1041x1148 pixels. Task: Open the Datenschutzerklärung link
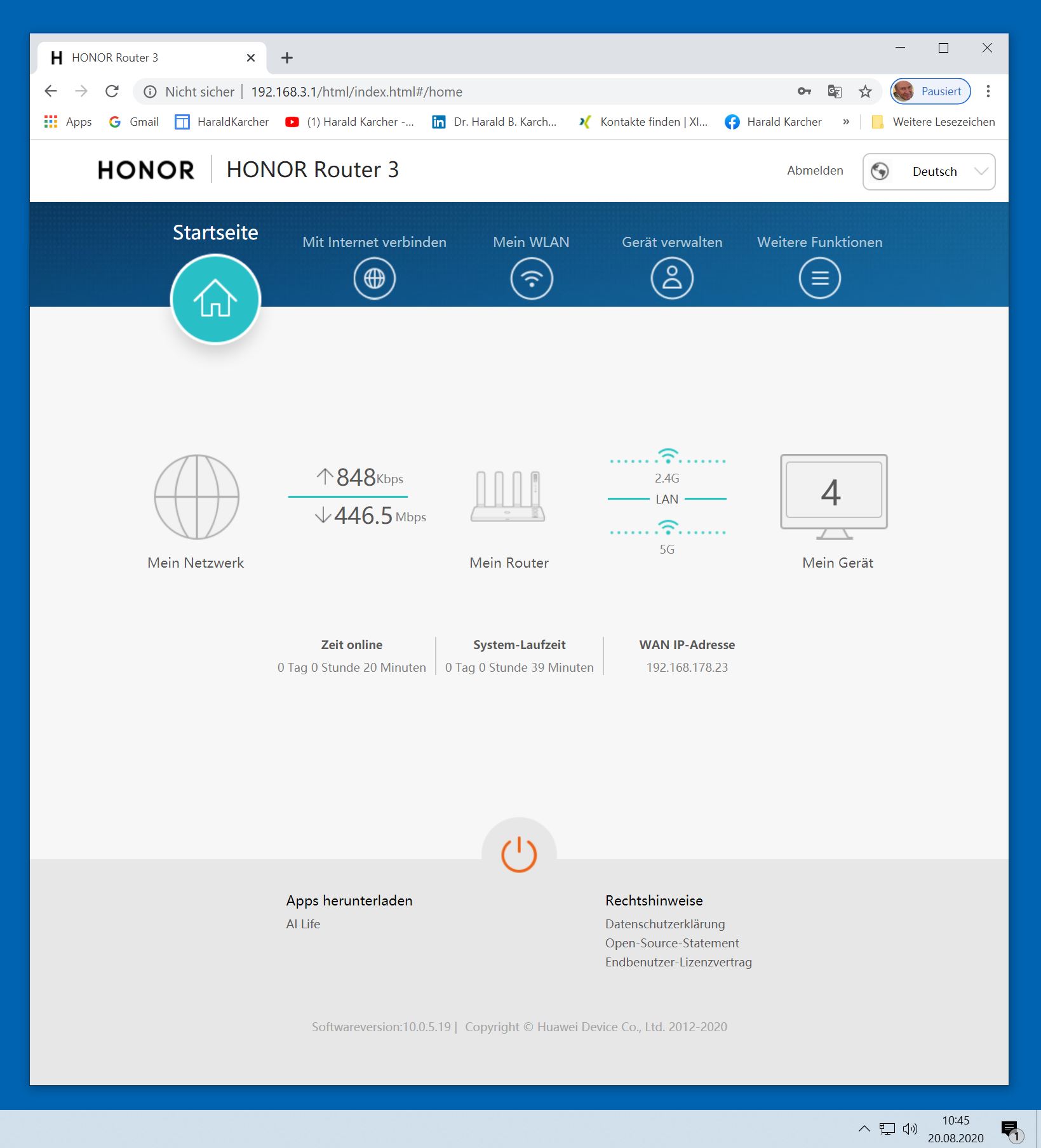pos(665,924)
